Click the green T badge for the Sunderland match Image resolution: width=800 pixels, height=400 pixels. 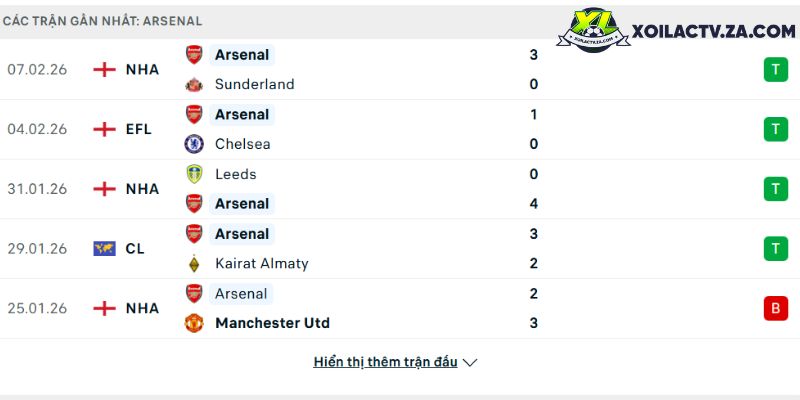[x=775, y=69]
